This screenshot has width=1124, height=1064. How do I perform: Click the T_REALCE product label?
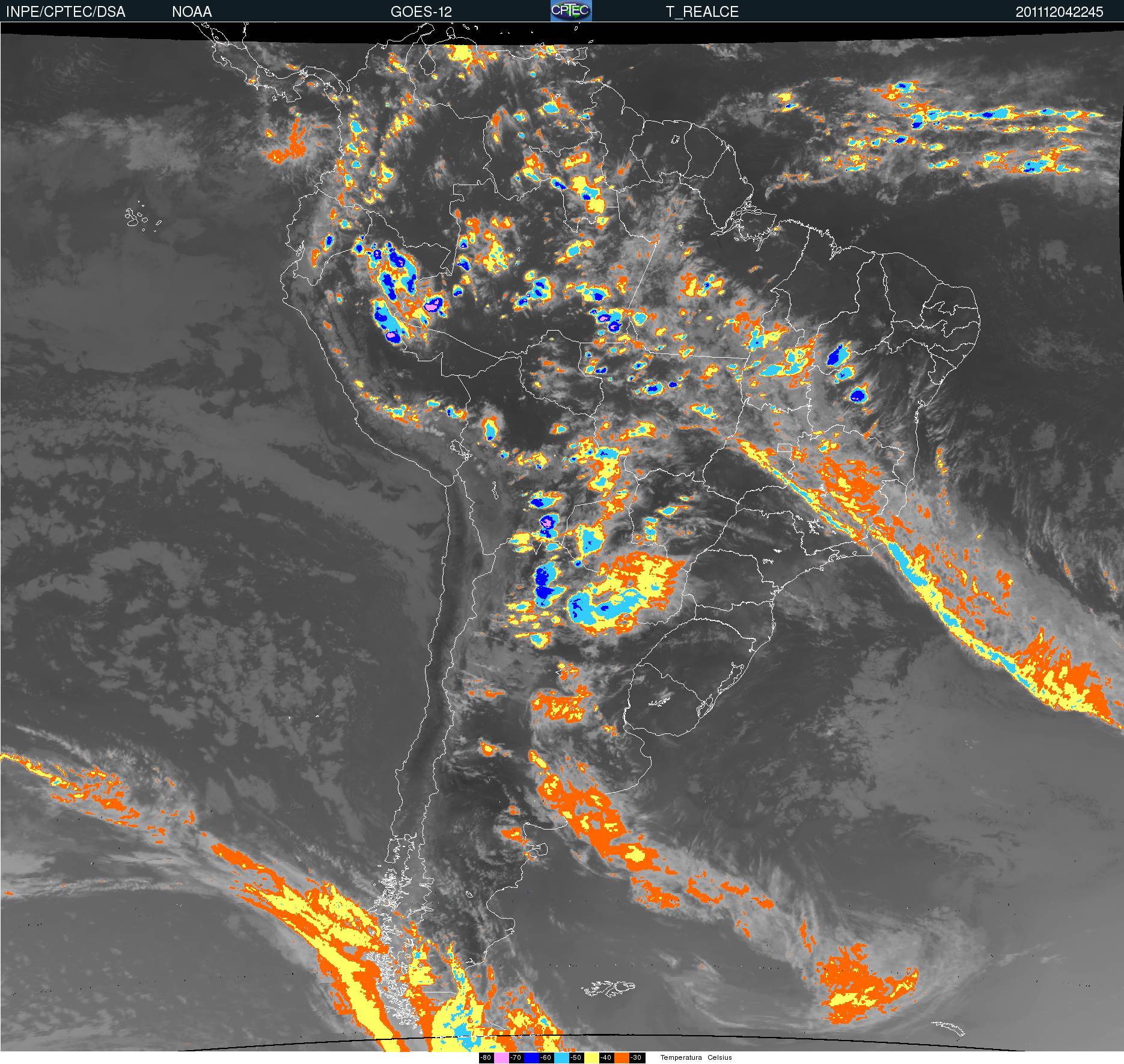coord(702,11)
